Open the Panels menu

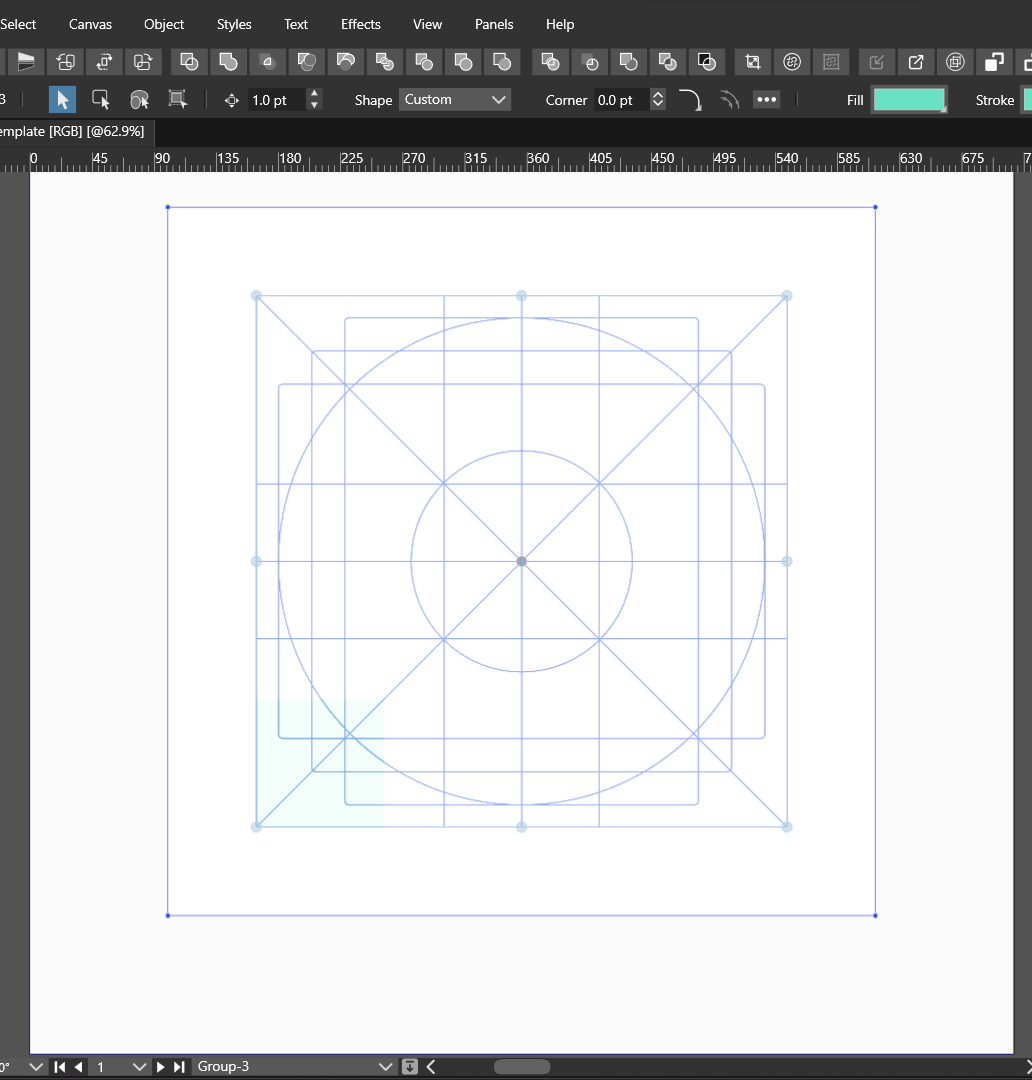494,24
